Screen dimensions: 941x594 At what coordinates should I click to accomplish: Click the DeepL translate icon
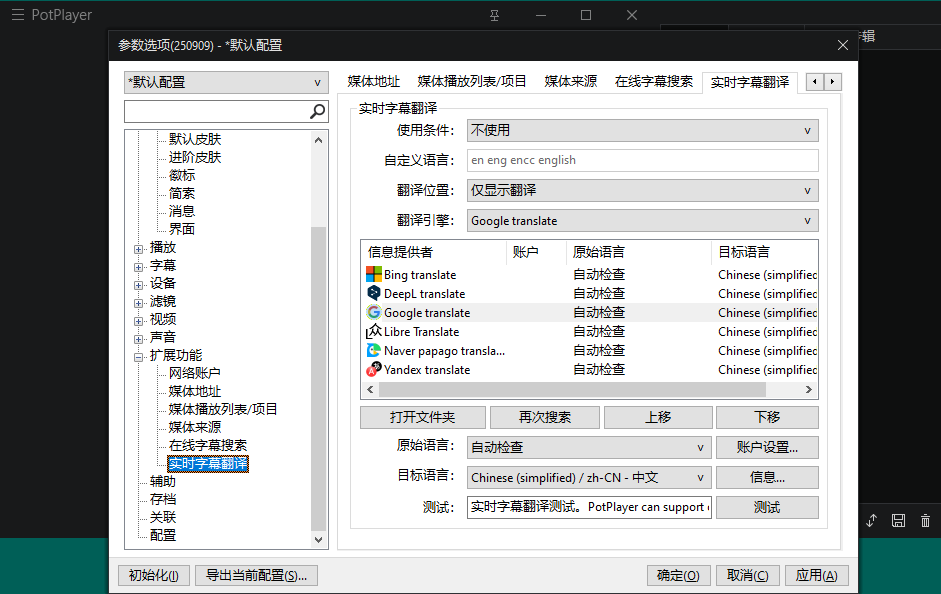click(x=374, y=293)
